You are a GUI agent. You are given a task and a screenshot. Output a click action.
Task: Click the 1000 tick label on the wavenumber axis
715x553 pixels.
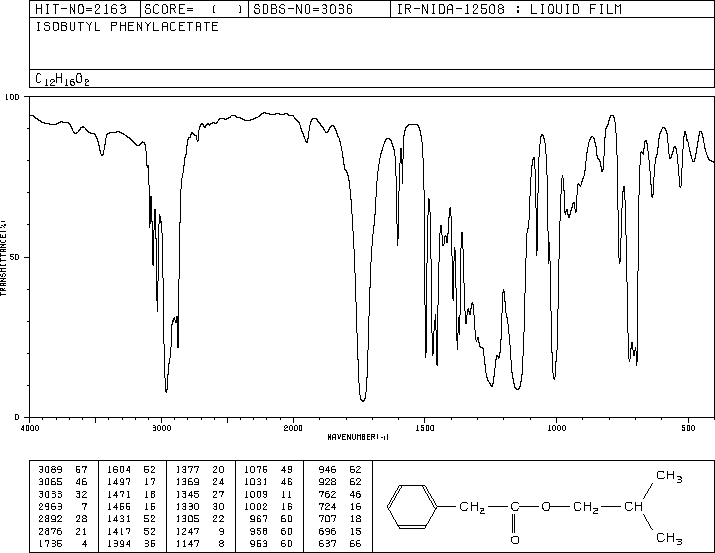(557, 428)
